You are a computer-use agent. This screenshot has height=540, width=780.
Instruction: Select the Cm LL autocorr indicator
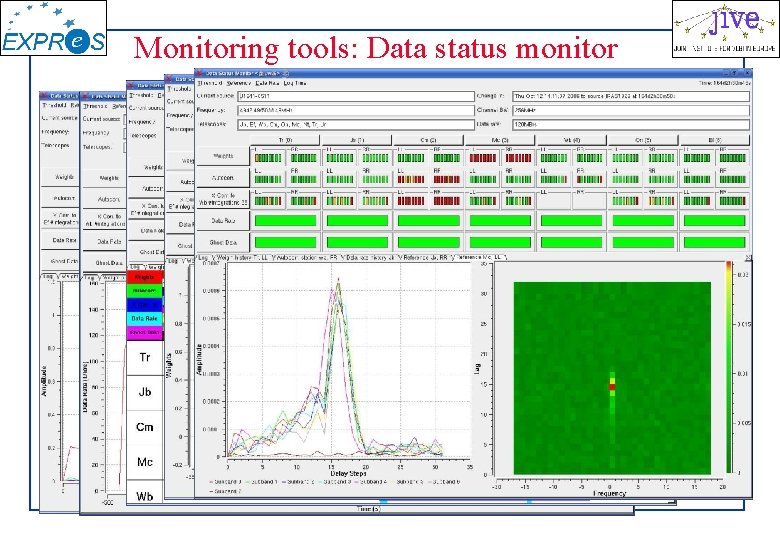[x=411, y=180]
